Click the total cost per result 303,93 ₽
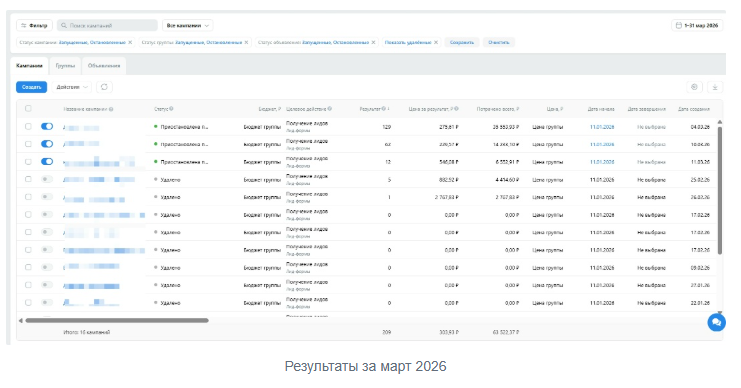This screenshot has height=388, width=741. pos(449,332)
